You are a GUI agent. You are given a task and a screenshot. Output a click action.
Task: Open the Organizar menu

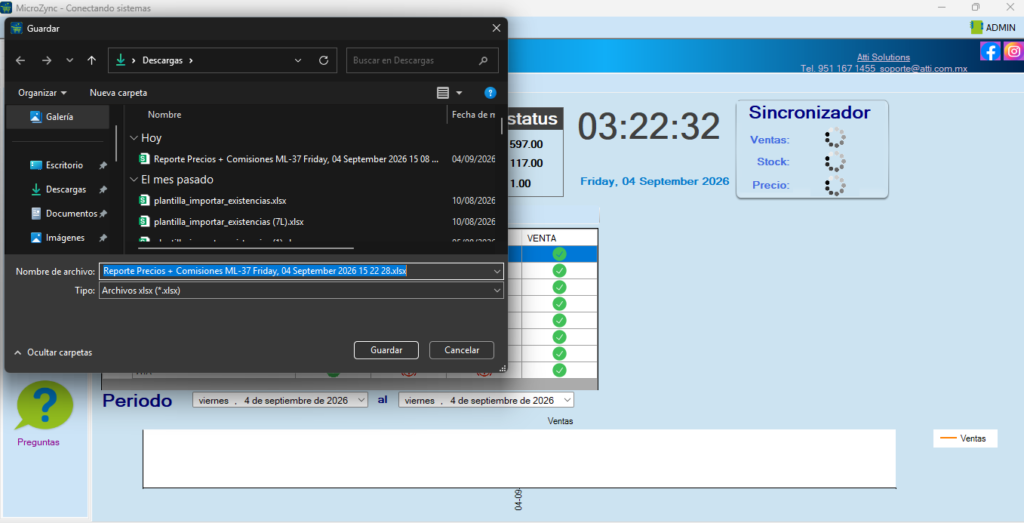point(42,93)
